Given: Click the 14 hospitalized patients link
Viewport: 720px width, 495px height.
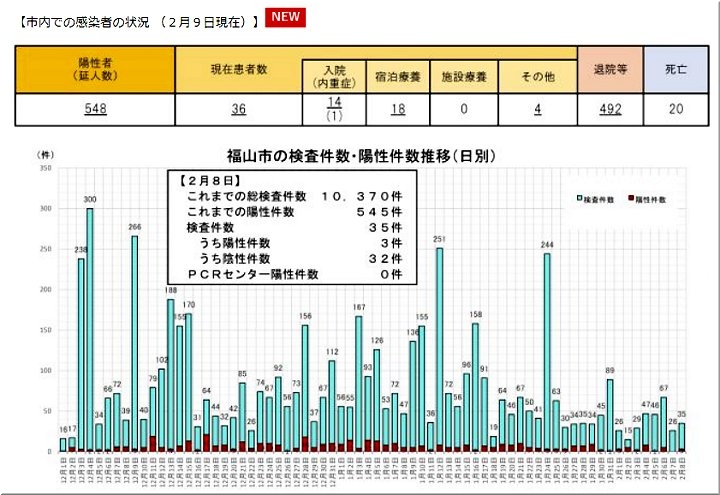Looking at the screenshot, I should point(335,103).
